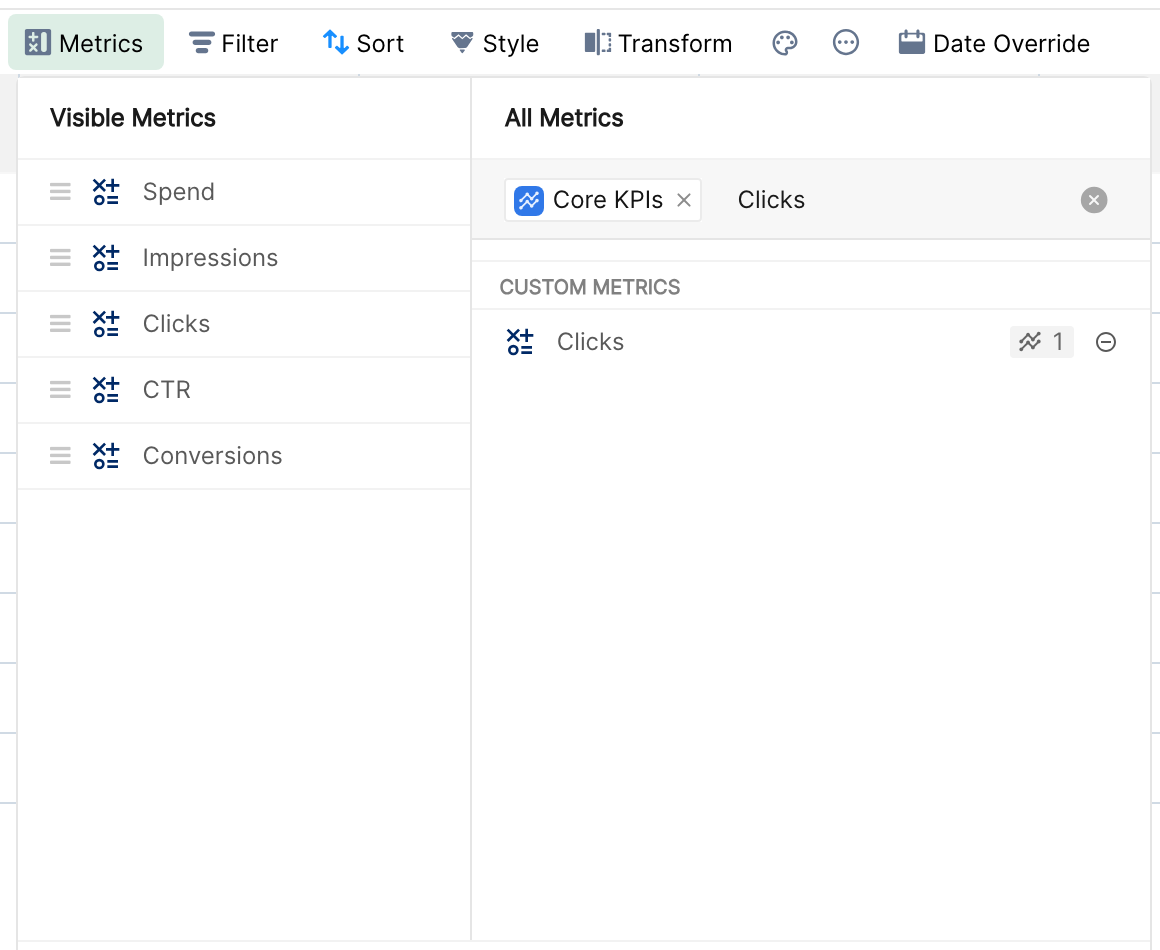
Task: Click the custom metric icon in All Metrics
Action: click(520, 342)
